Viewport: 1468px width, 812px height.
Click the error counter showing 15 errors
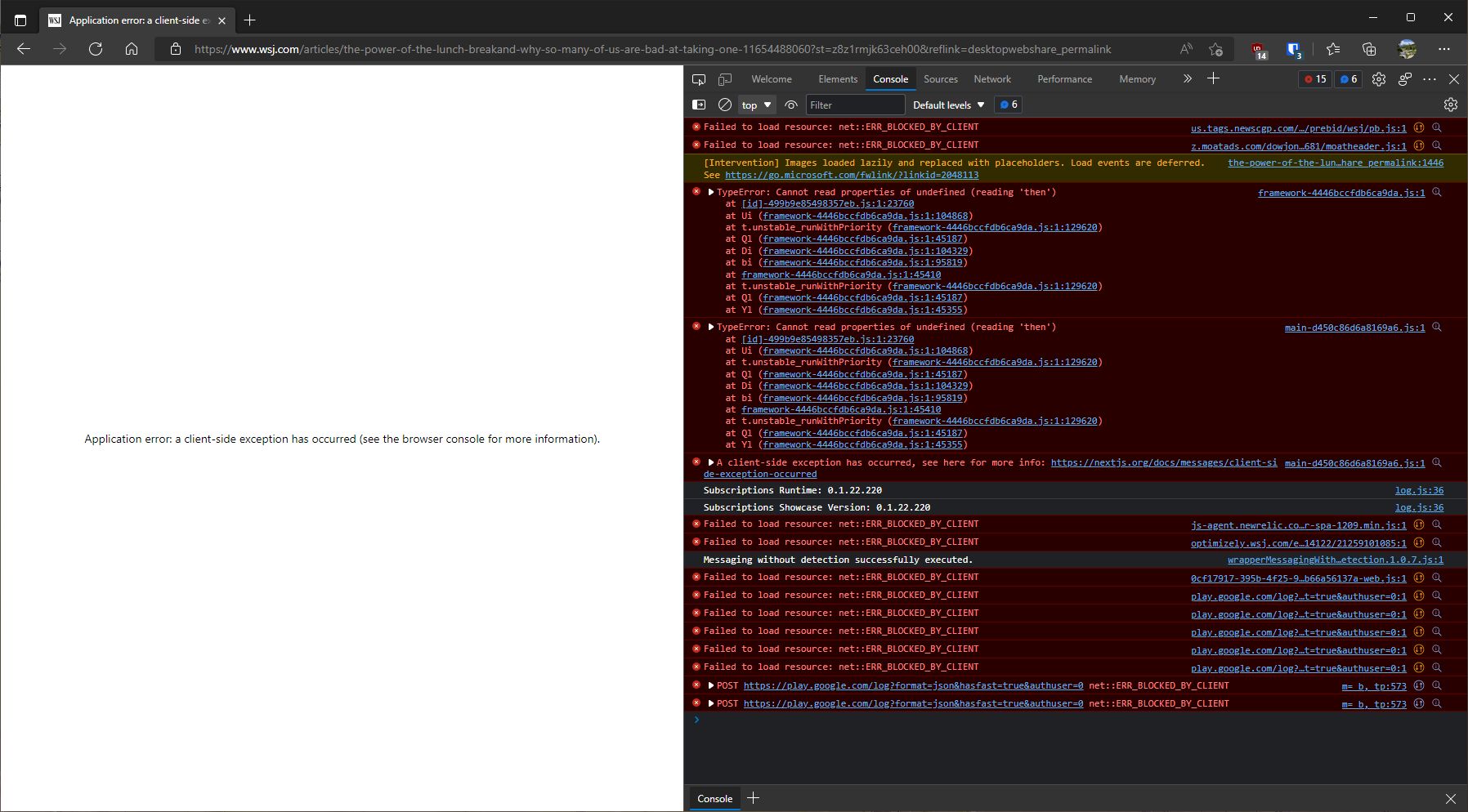[1315, 78]
